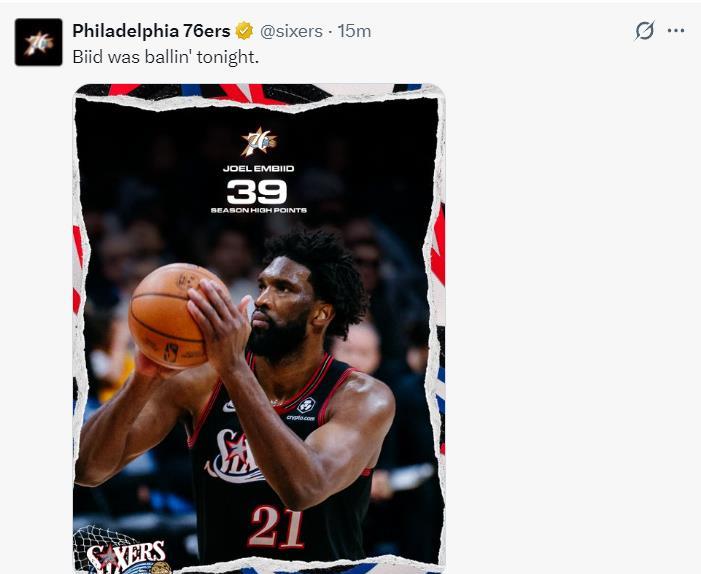Click the 76ers star logo in graphic
The width and height of the screenshot is (701, 574).
259,142
